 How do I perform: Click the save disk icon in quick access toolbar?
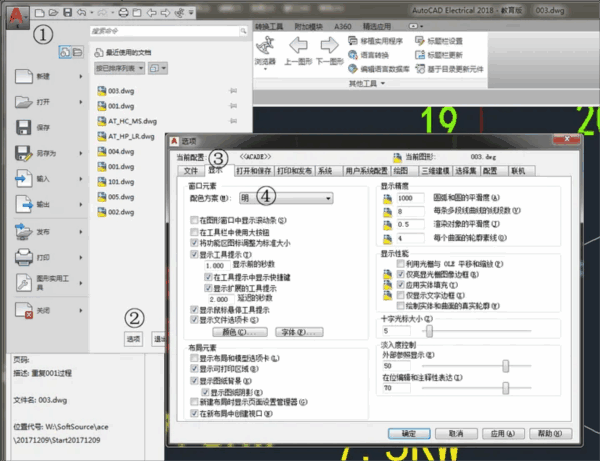[x=68, y=10]
